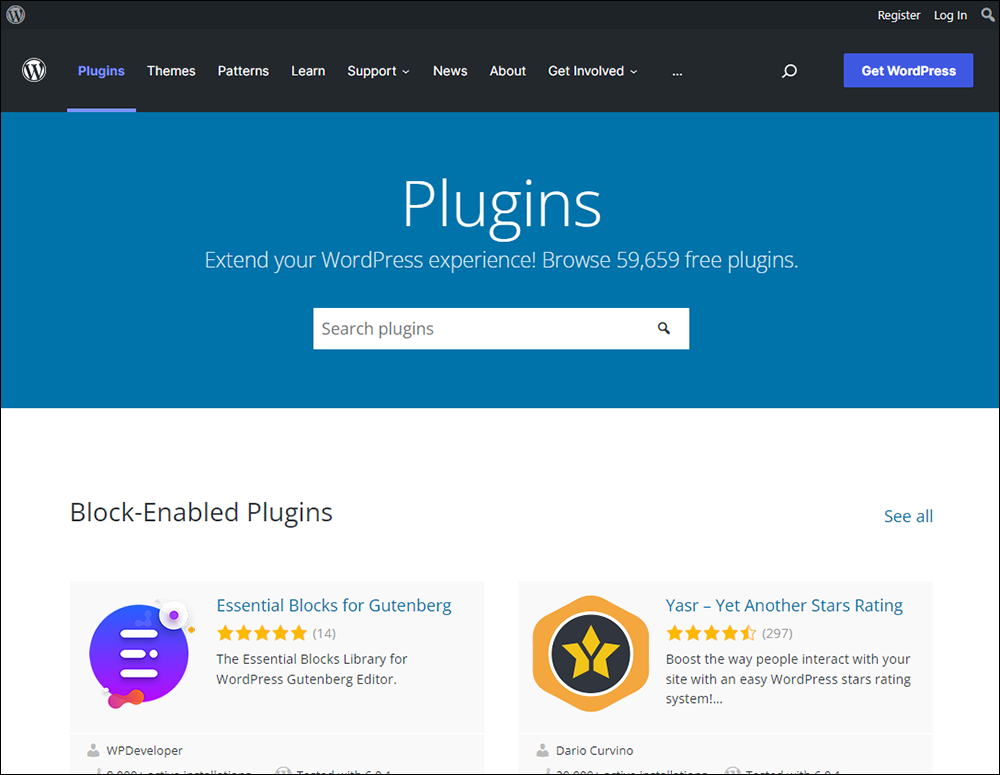Screen dimensions: 1000x775
Task: Expand the Support menu dropdown
Action: click(378, 71)
